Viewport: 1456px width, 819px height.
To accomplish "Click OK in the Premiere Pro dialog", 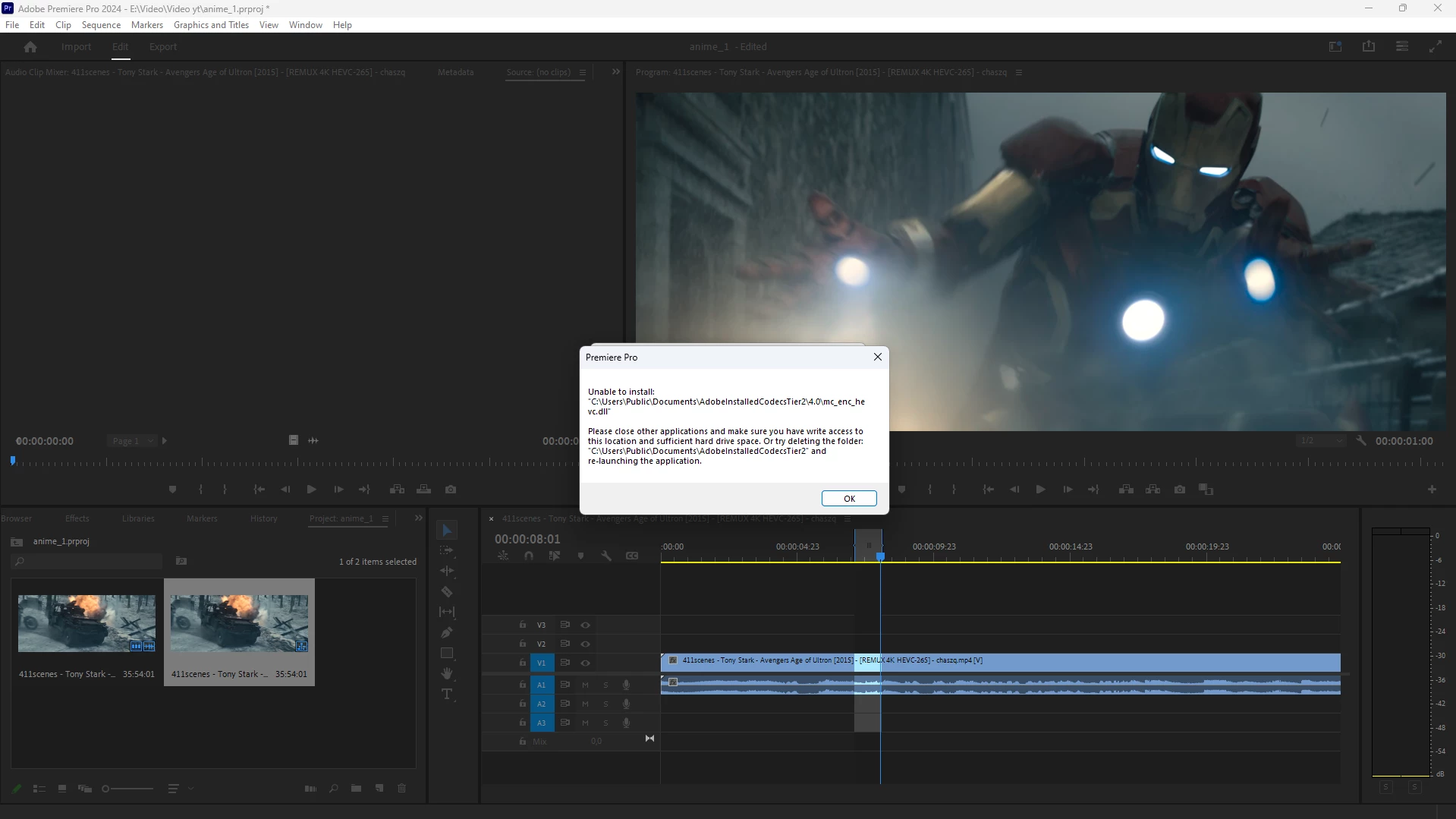I will point(849,499).
